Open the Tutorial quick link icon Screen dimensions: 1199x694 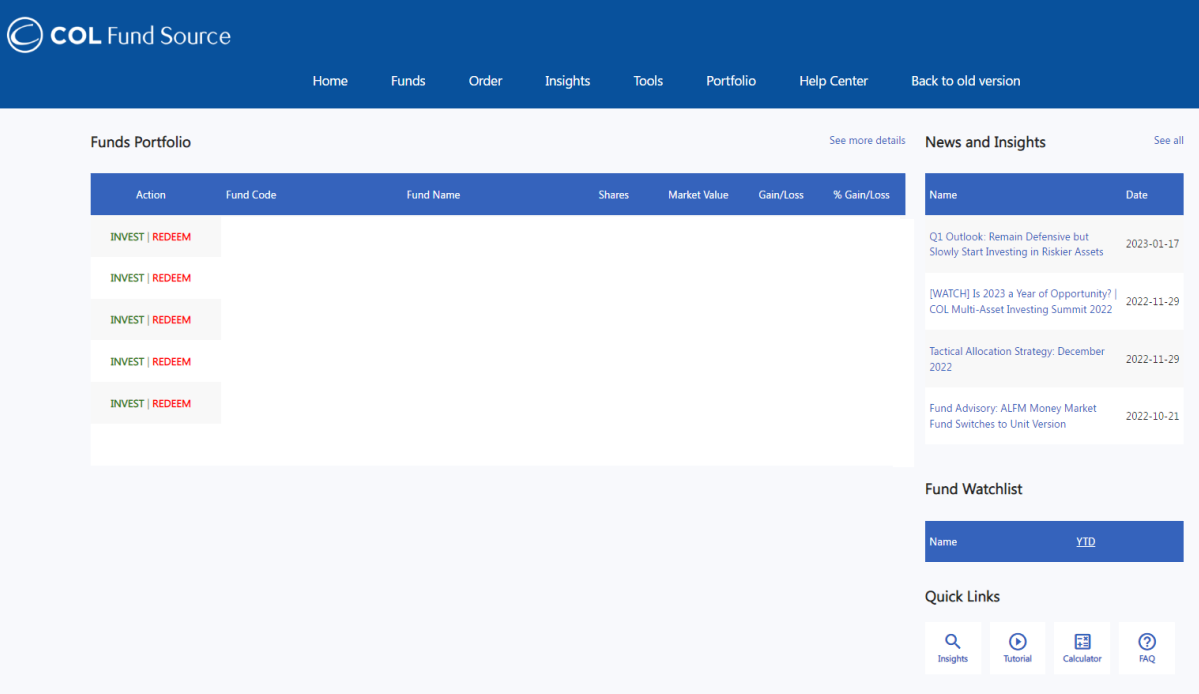tap(1017, 648)
